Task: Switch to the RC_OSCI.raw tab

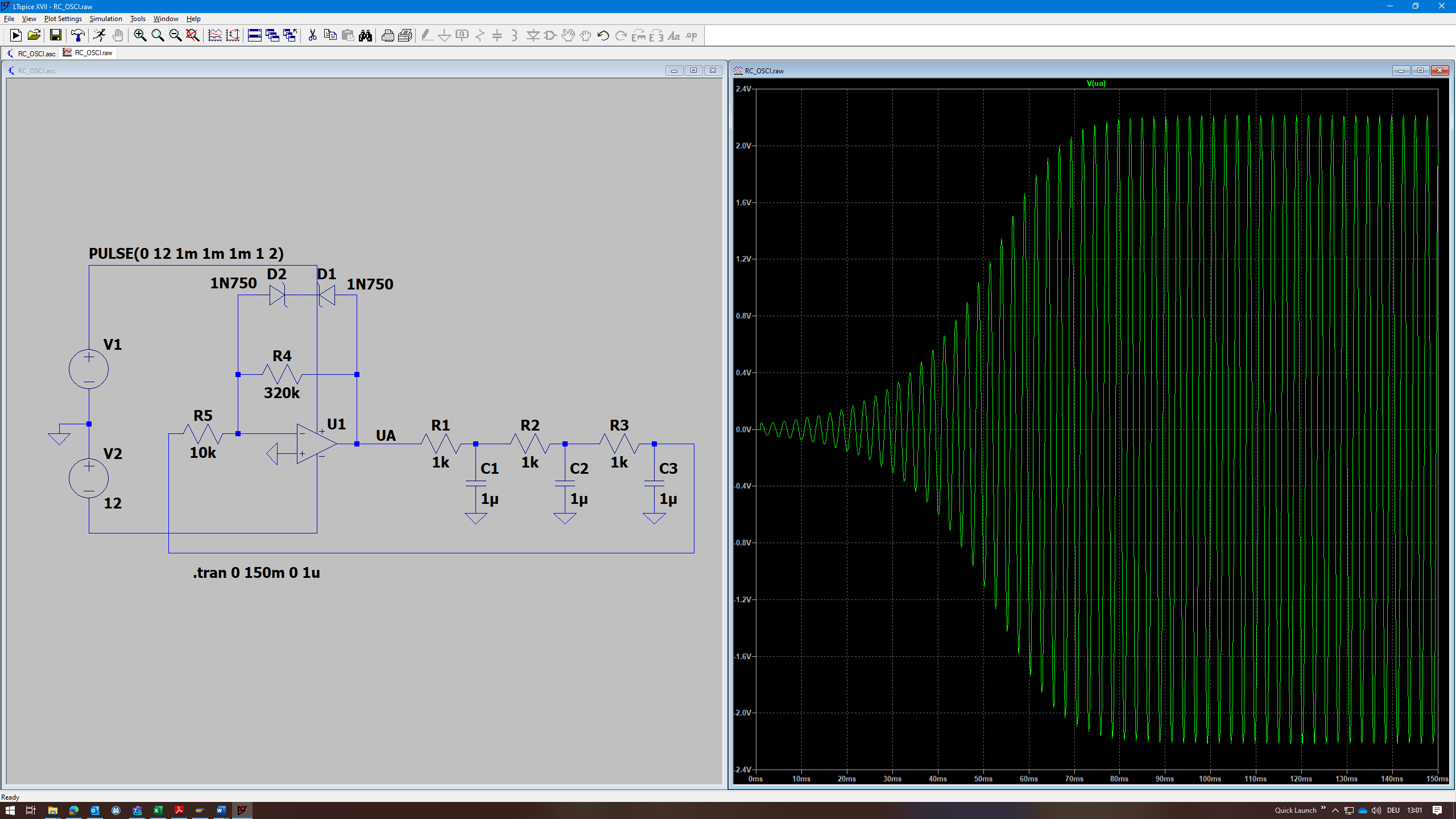Action: 89,53
